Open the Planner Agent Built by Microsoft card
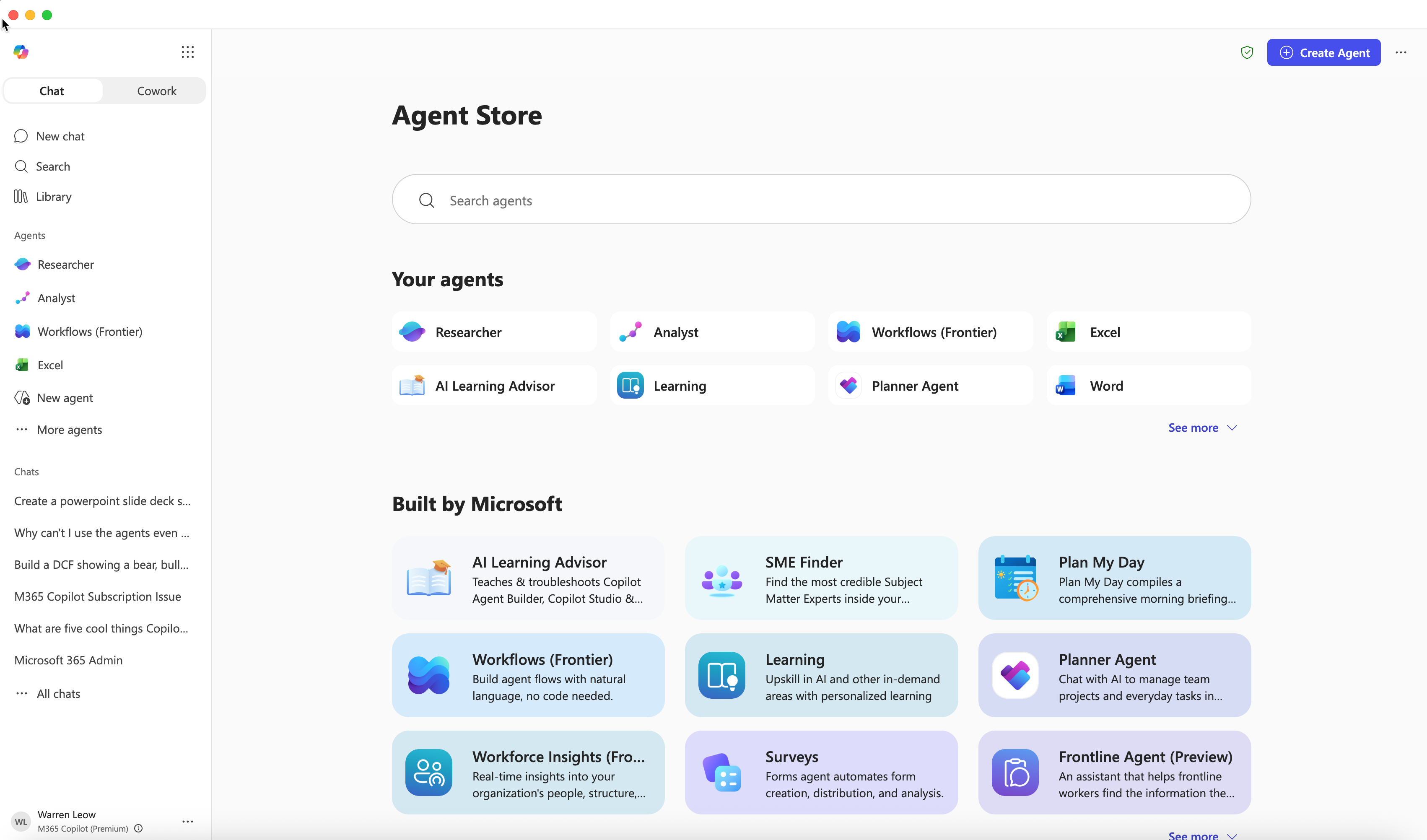The image size is (1427, 840). pos(1114,675)
